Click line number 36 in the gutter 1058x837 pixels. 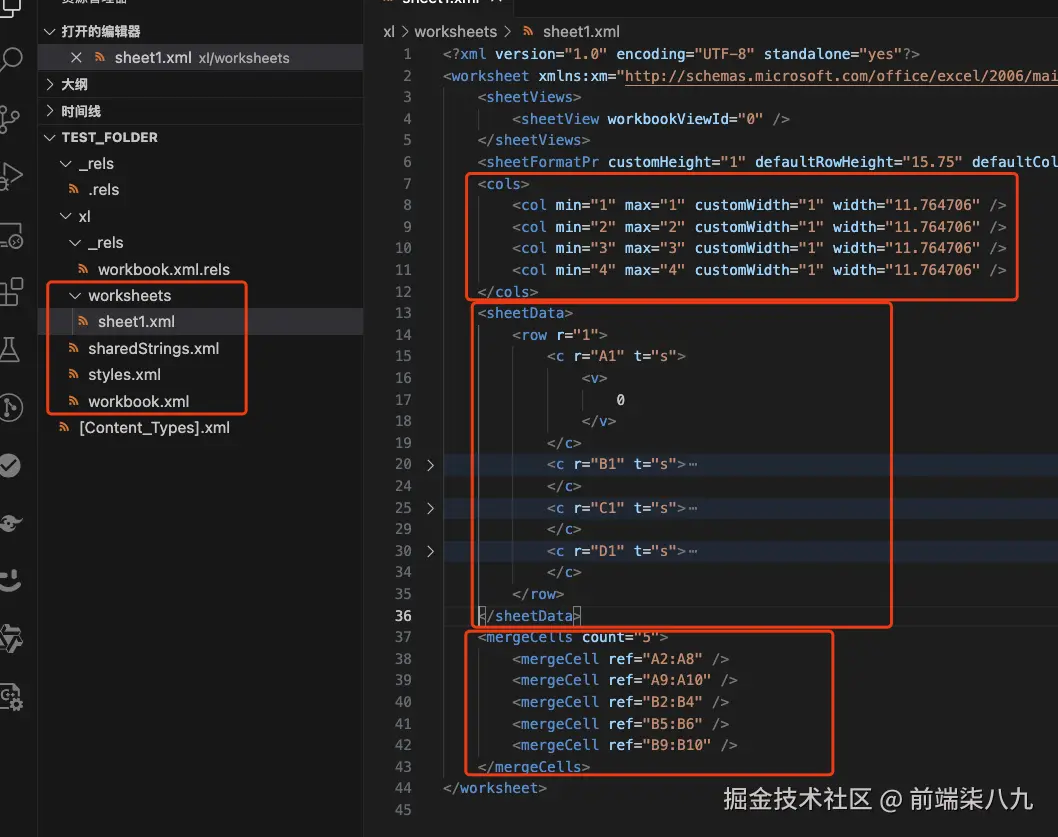403,616
